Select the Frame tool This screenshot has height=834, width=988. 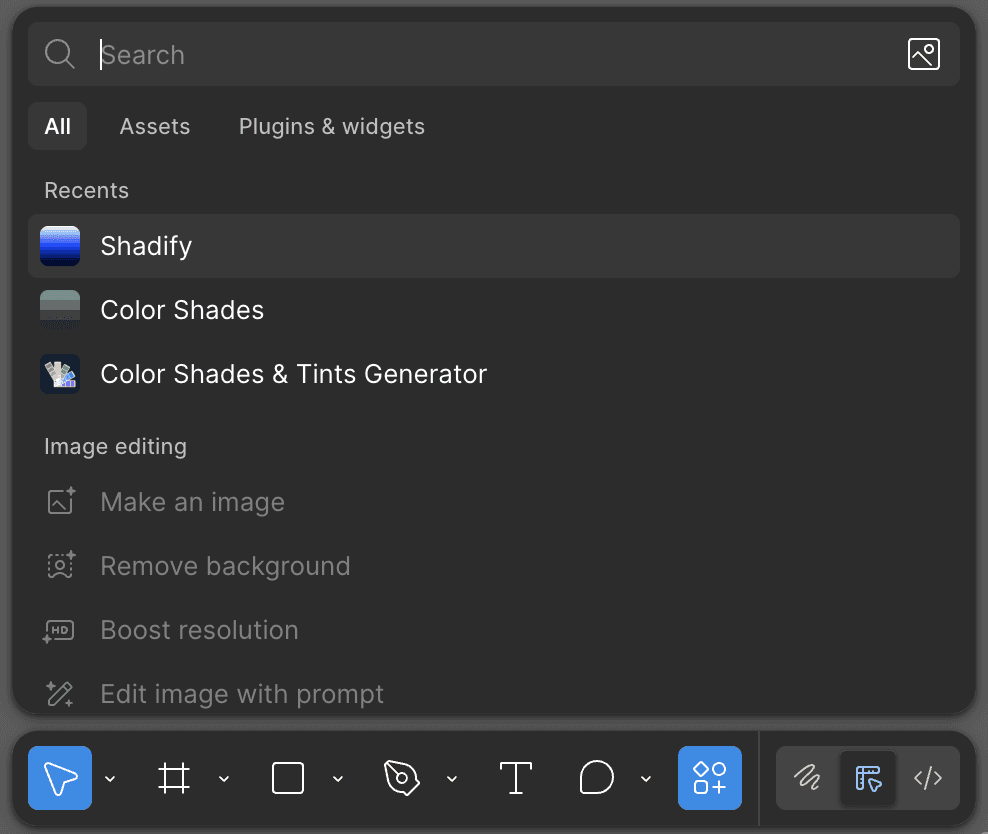point(174,778)
